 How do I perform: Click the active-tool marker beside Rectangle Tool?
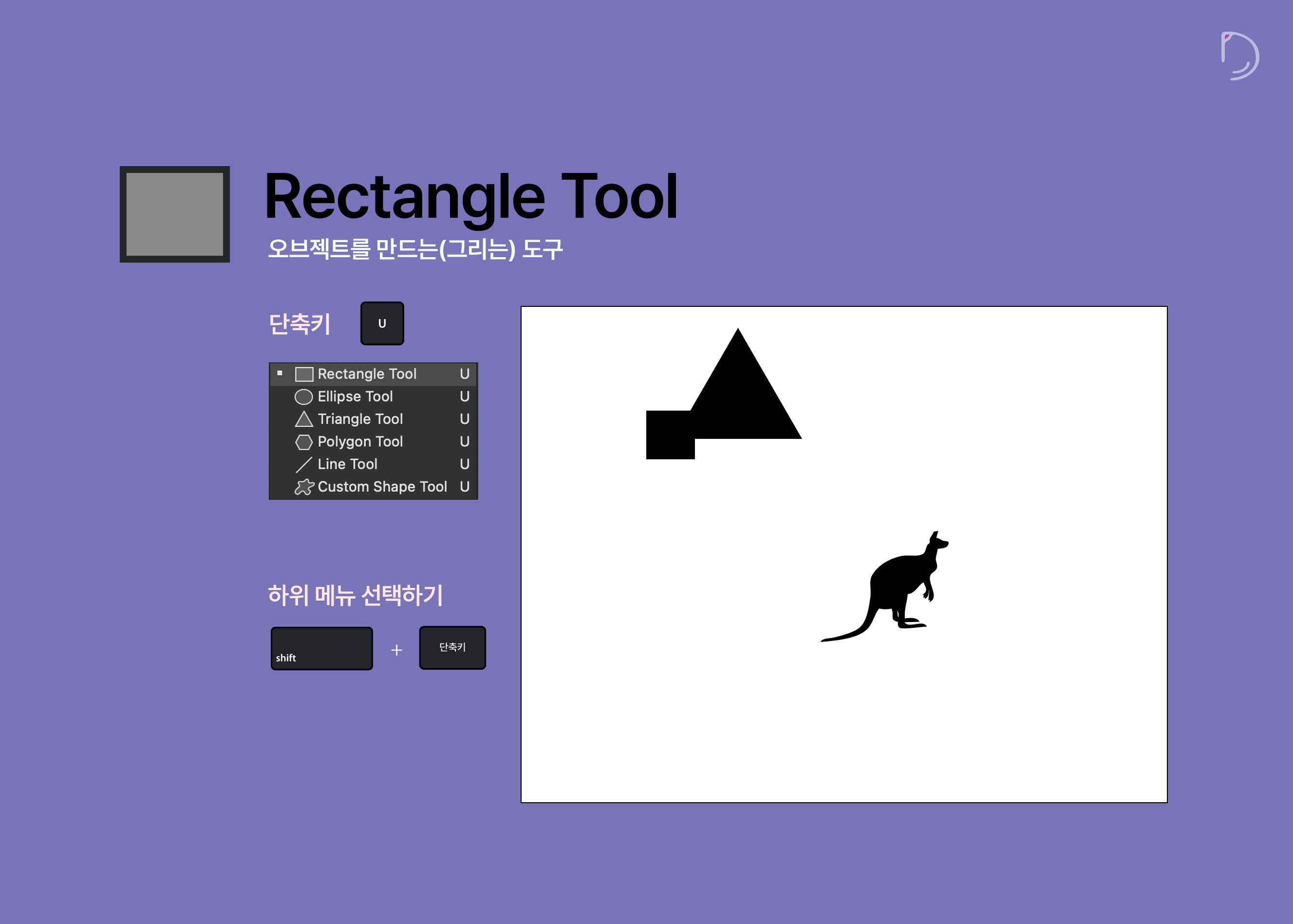(280, 373)
